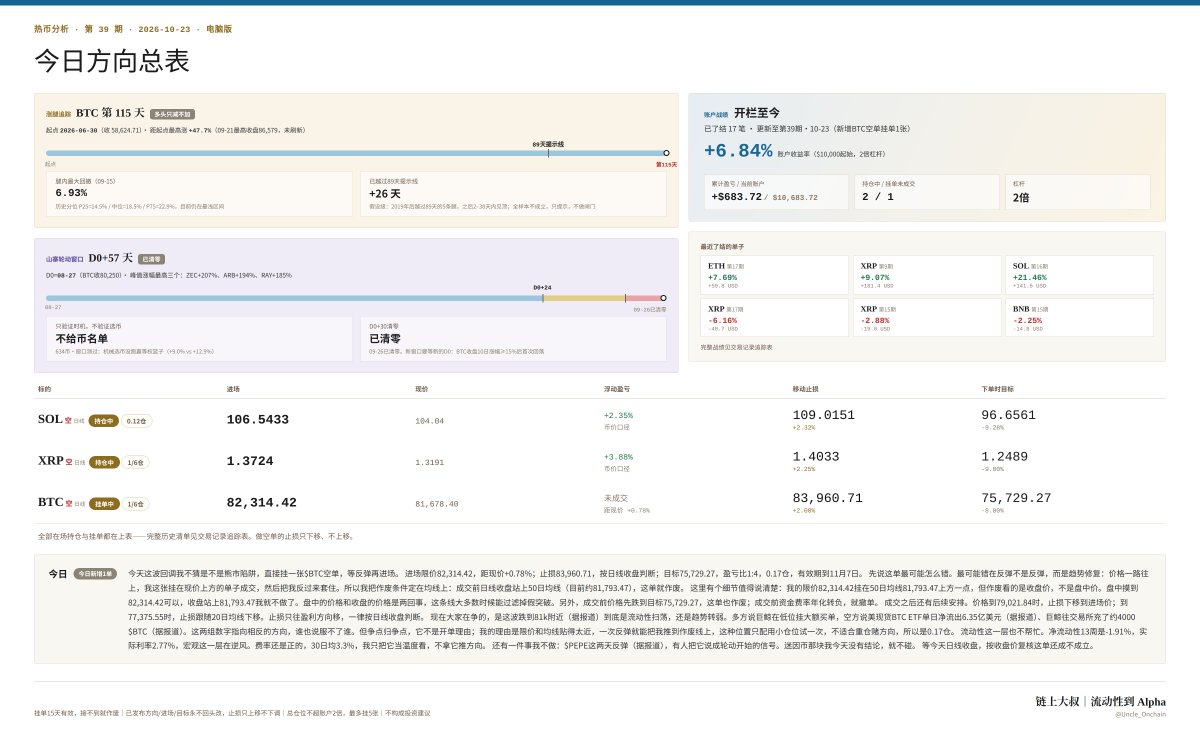Screen dimensions: 1200x739
Task: Click the 完整战绩见交易记录追踪表 note
Action: coord(737,347)
